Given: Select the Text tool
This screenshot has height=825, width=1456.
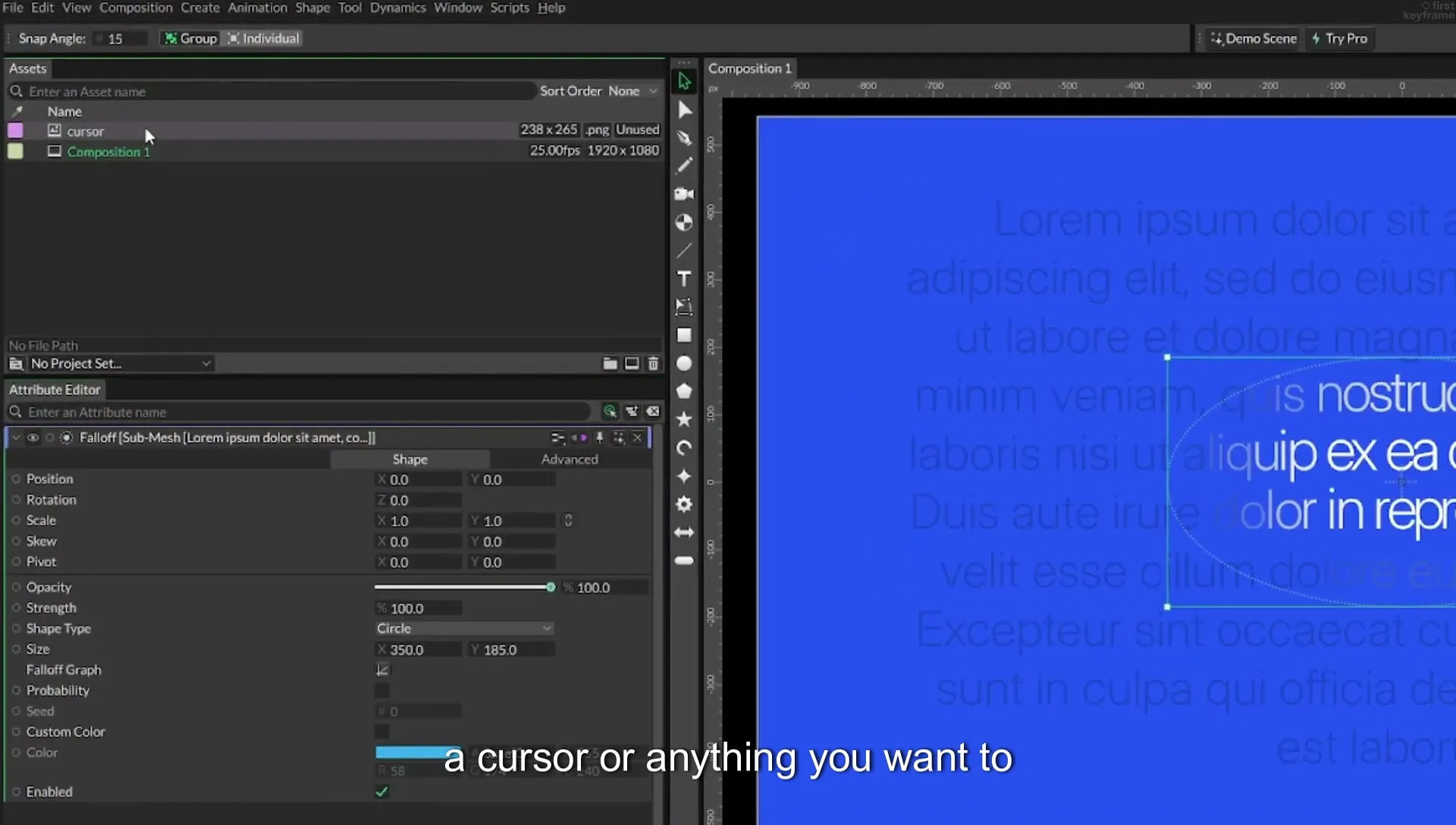Looking at the screenshot, I should [x=684, y=279].
